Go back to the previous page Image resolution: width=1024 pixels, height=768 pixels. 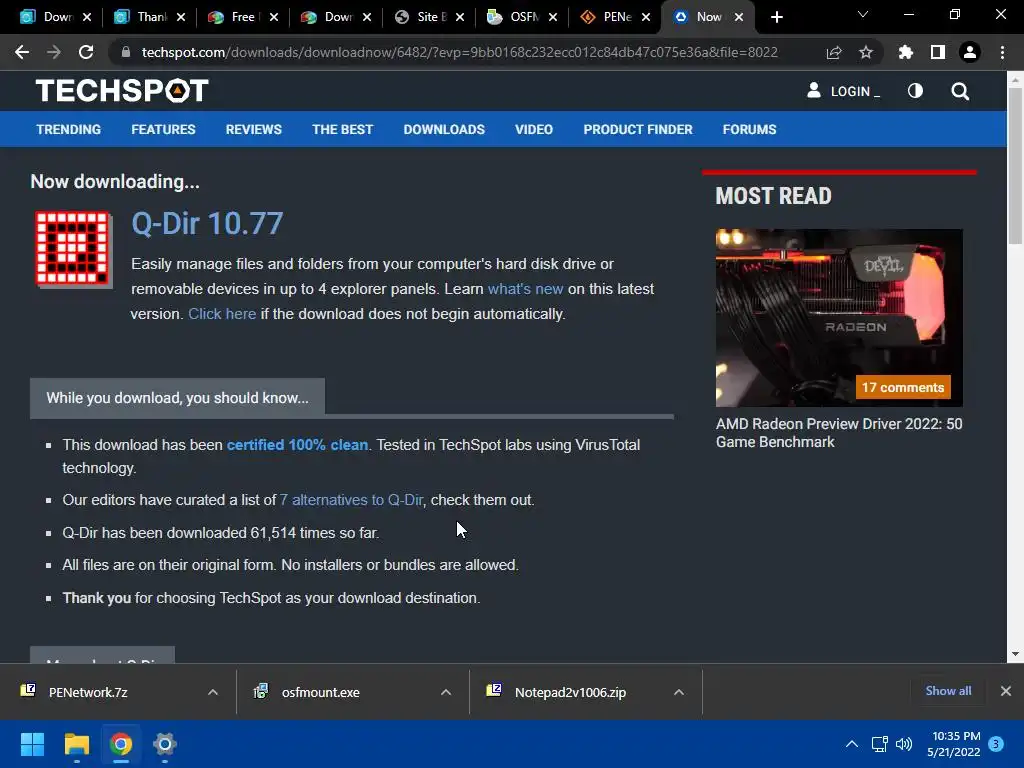[22, 52]
